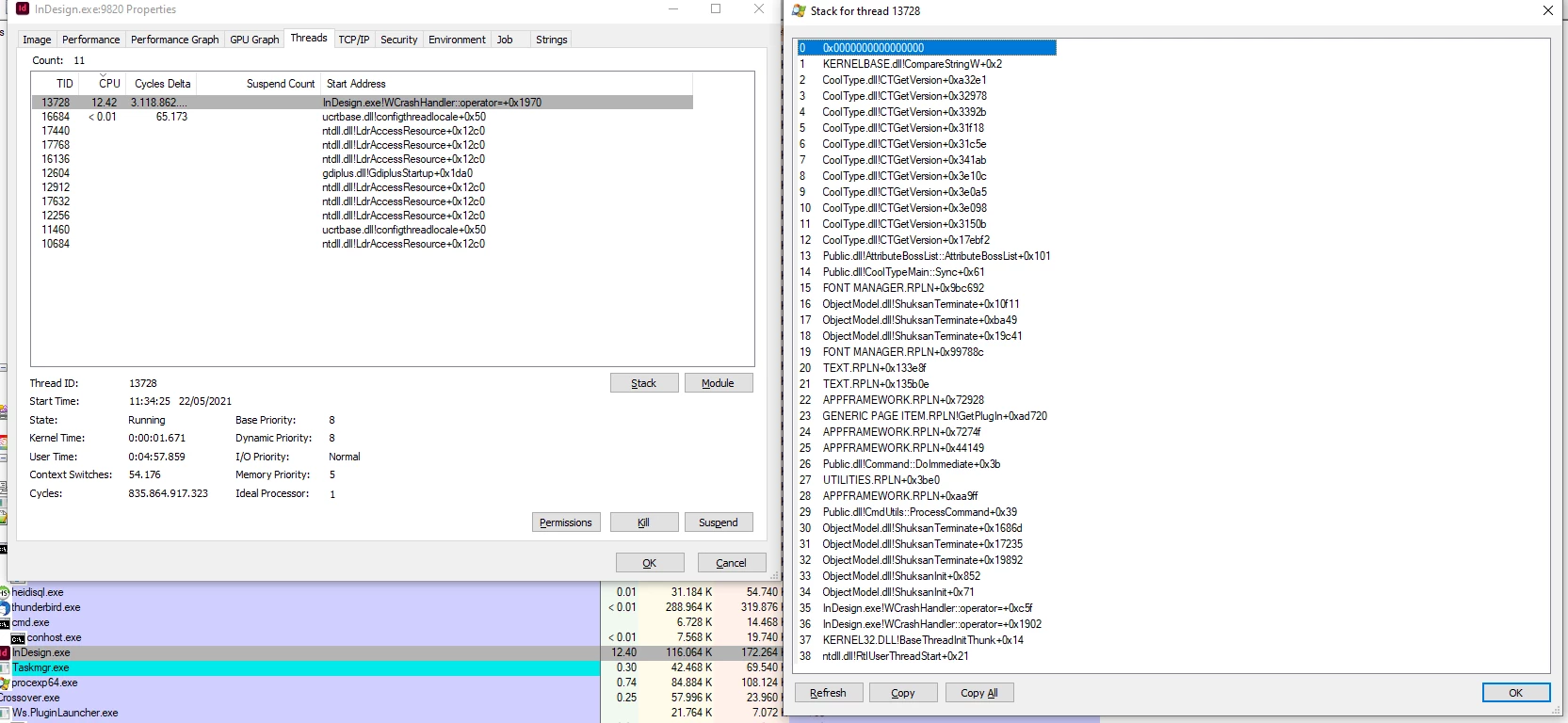1568x723 pixels.
Task: Select Public.dll!CoolTypeMain::Sync+0x61 frame
Action: [x=903, y=272]
